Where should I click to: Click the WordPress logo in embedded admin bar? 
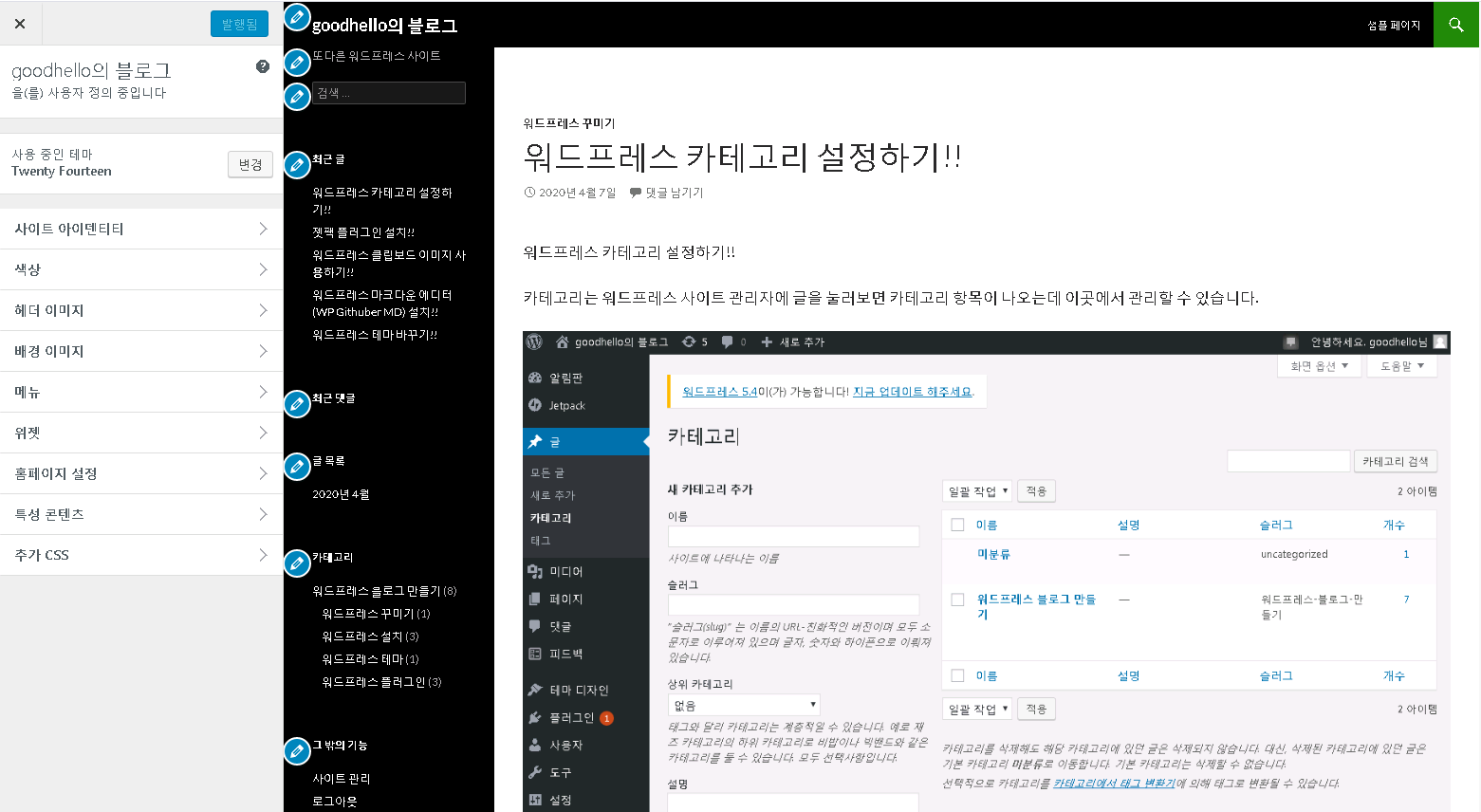[534, 341]
